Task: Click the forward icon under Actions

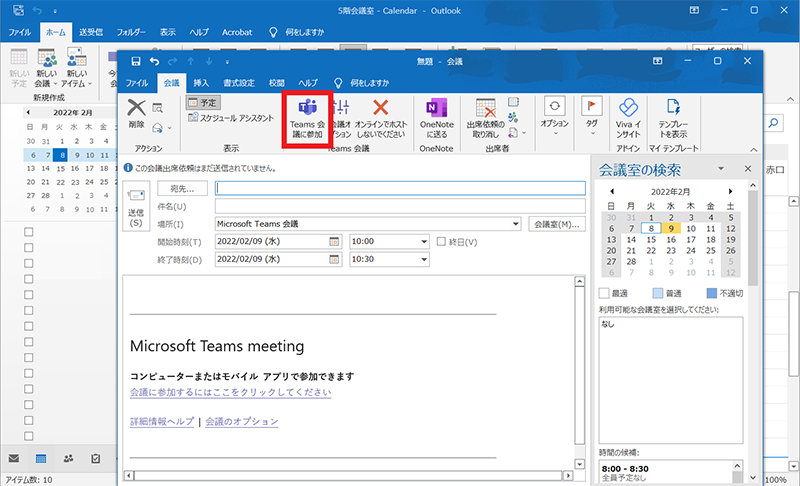Action: pos(159,127)
